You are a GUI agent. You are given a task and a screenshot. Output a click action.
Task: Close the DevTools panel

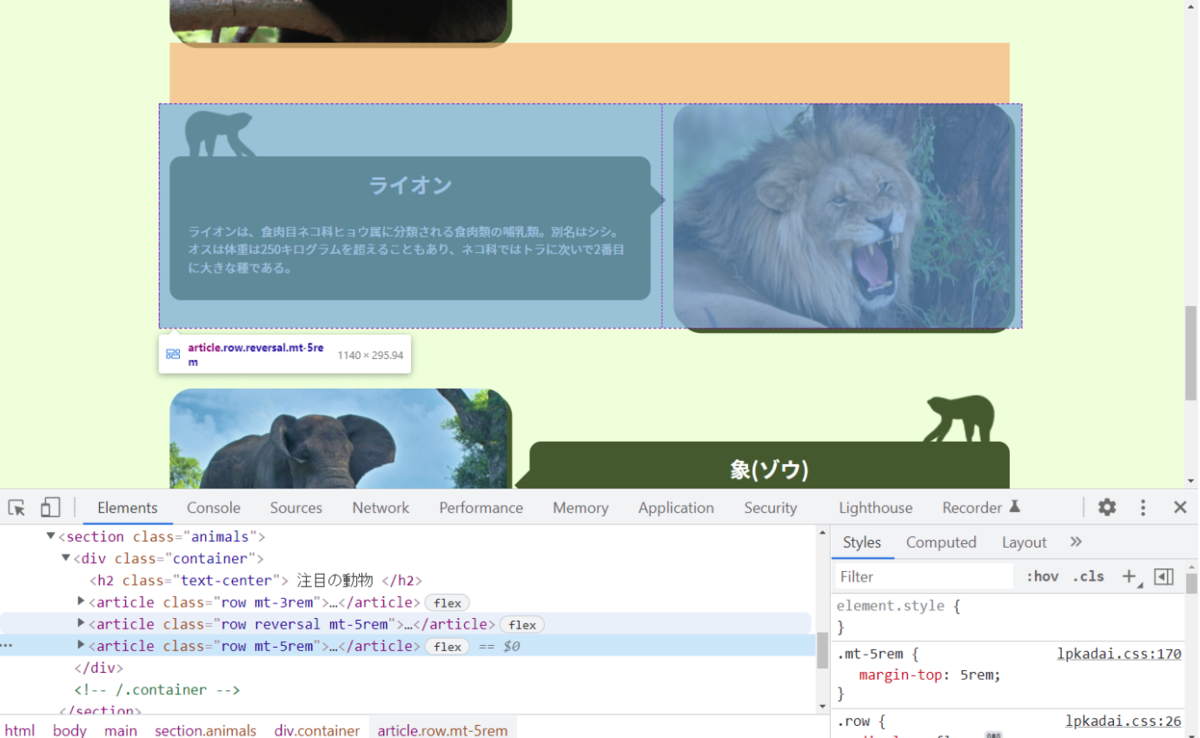point(1180,507)
